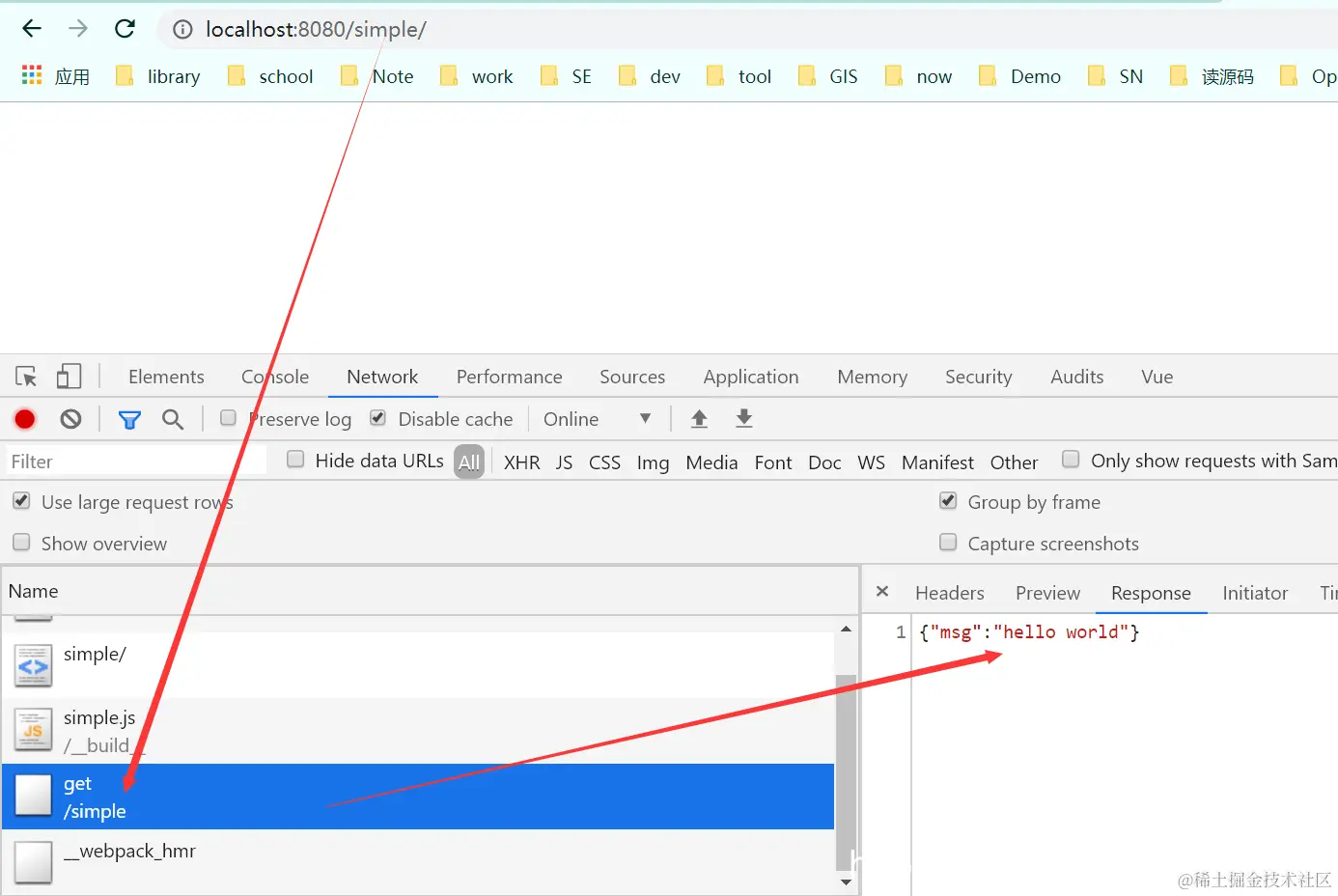Open the Sources tab
The height and width of the screenshot is (896, 1338).
coord(632,377)
